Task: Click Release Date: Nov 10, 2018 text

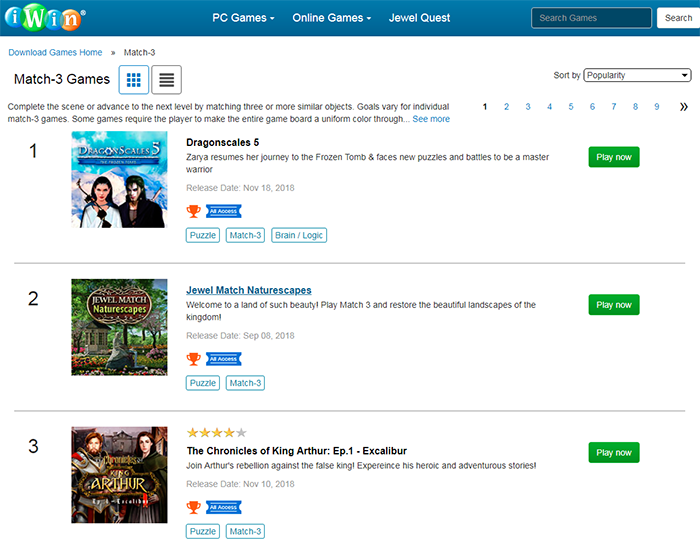Action: coord(240,484)
